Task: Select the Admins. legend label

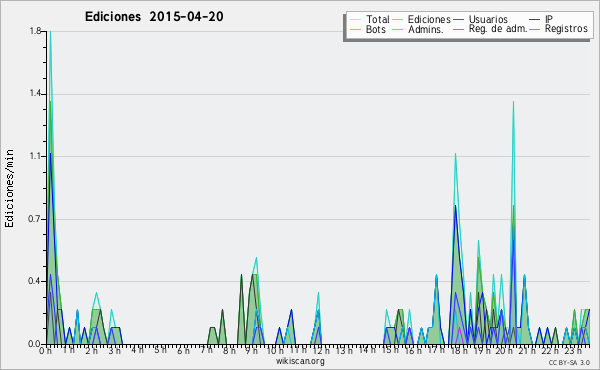Action: point(426,29)
